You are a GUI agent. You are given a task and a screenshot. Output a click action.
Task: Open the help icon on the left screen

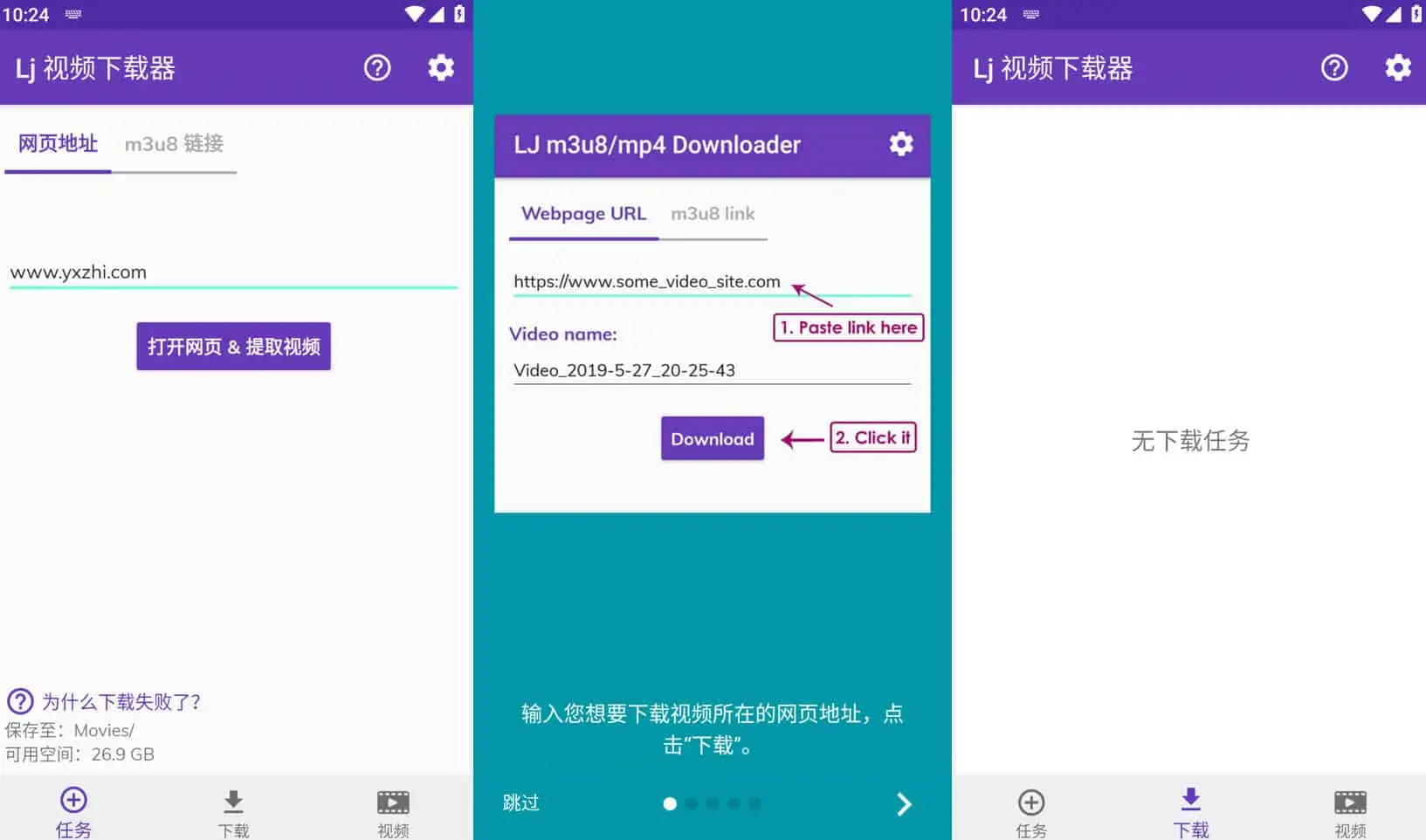(376, 67)
